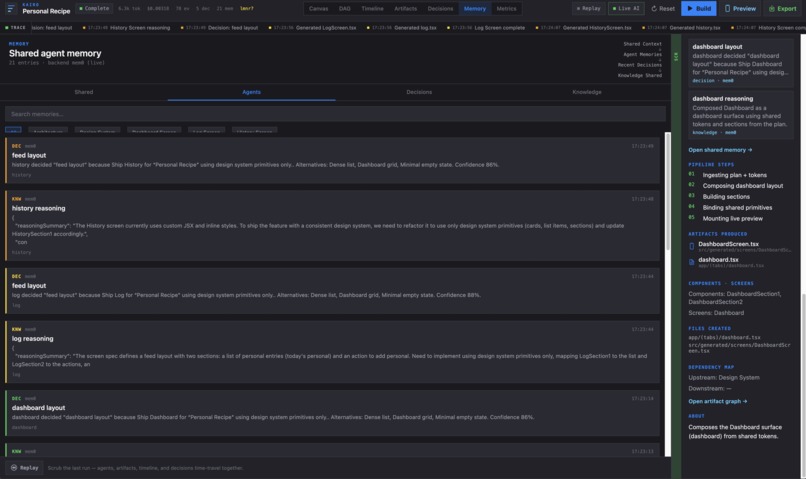Screen dimensions: 806x479
Task: Click trace event 'Generated LogScreen.tsx'
Action: coord(313,28)
